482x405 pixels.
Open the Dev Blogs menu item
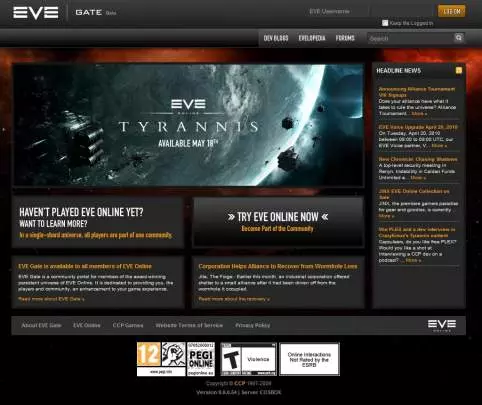pyautogui.click(x=276, y=38)
